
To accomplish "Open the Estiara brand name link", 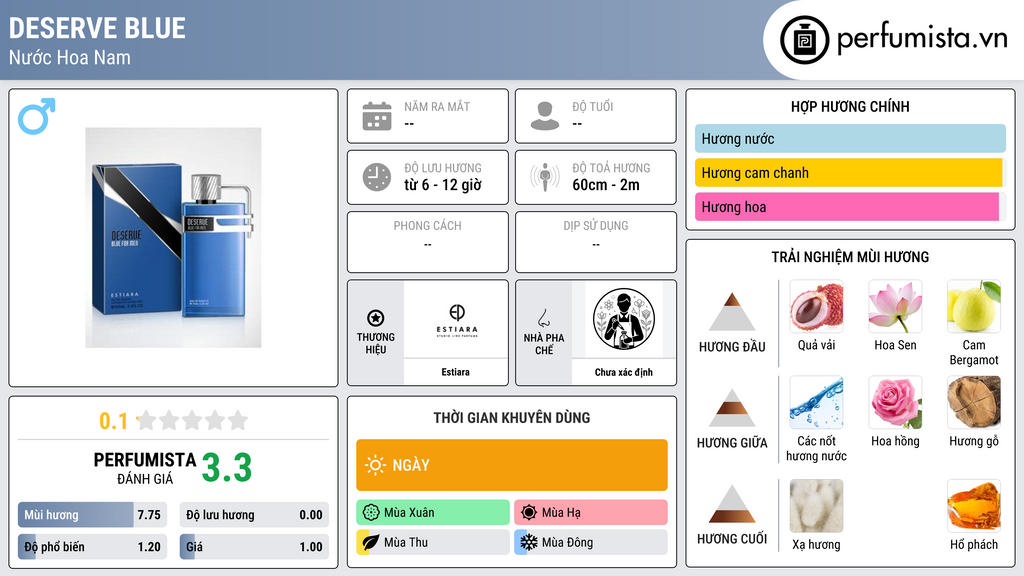I will click(455, 372).
